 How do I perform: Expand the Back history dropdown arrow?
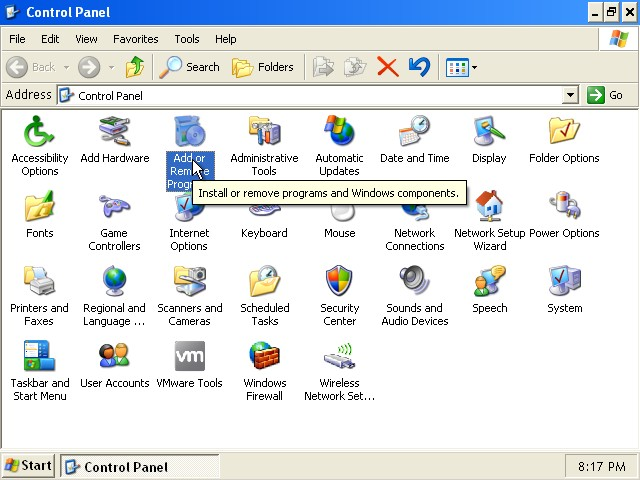pyautogui.click(x=67, y=67)
